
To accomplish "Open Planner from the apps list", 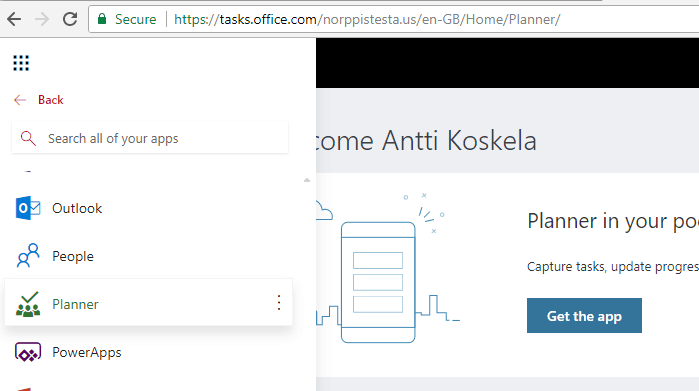I will tap(148, 303).
